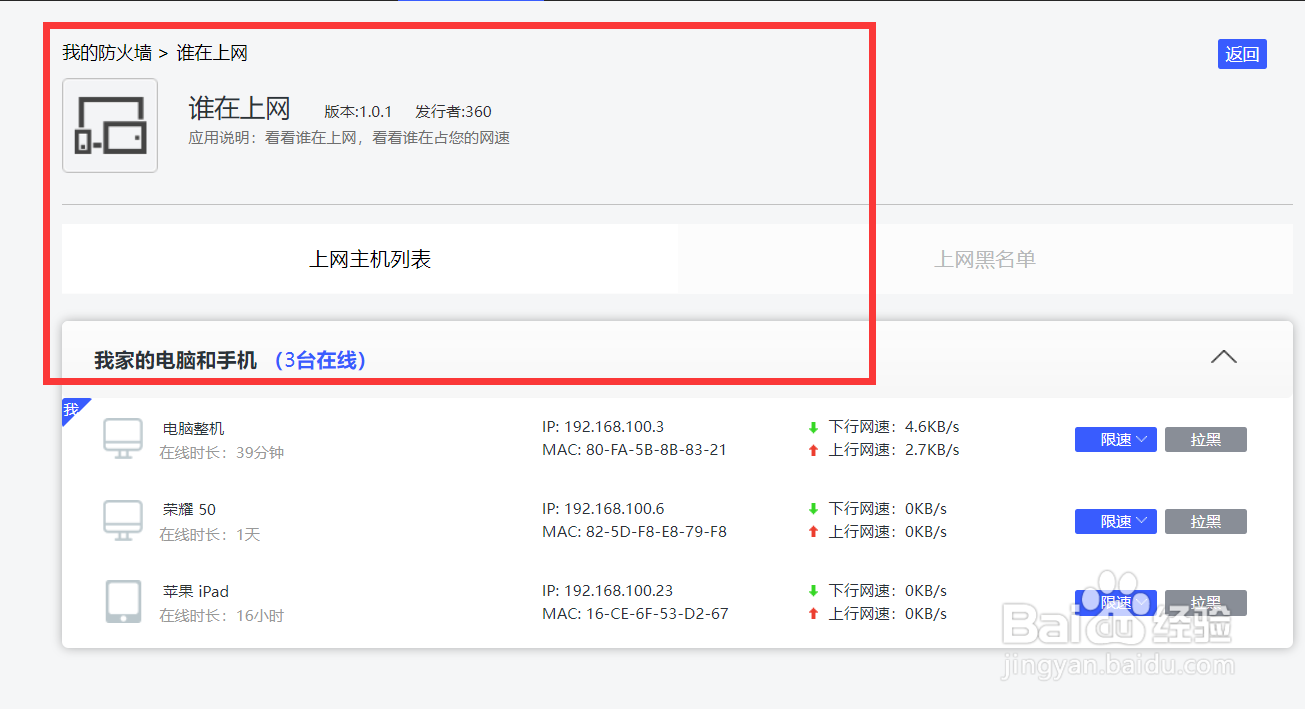The width and height of the screenshot is (1305, 709).
Task: Click the green download arrow for 苹果 iPad
Action: [813, 591]
